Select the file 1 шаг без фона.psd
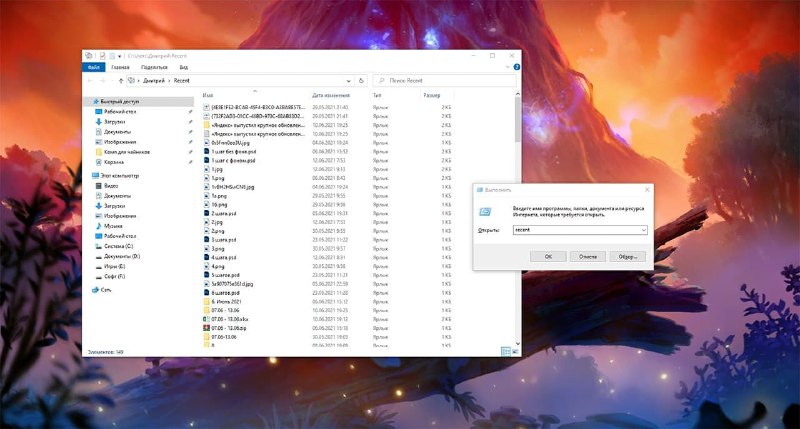Viewport: 800px width, 429px height. [x=234, y=152]
